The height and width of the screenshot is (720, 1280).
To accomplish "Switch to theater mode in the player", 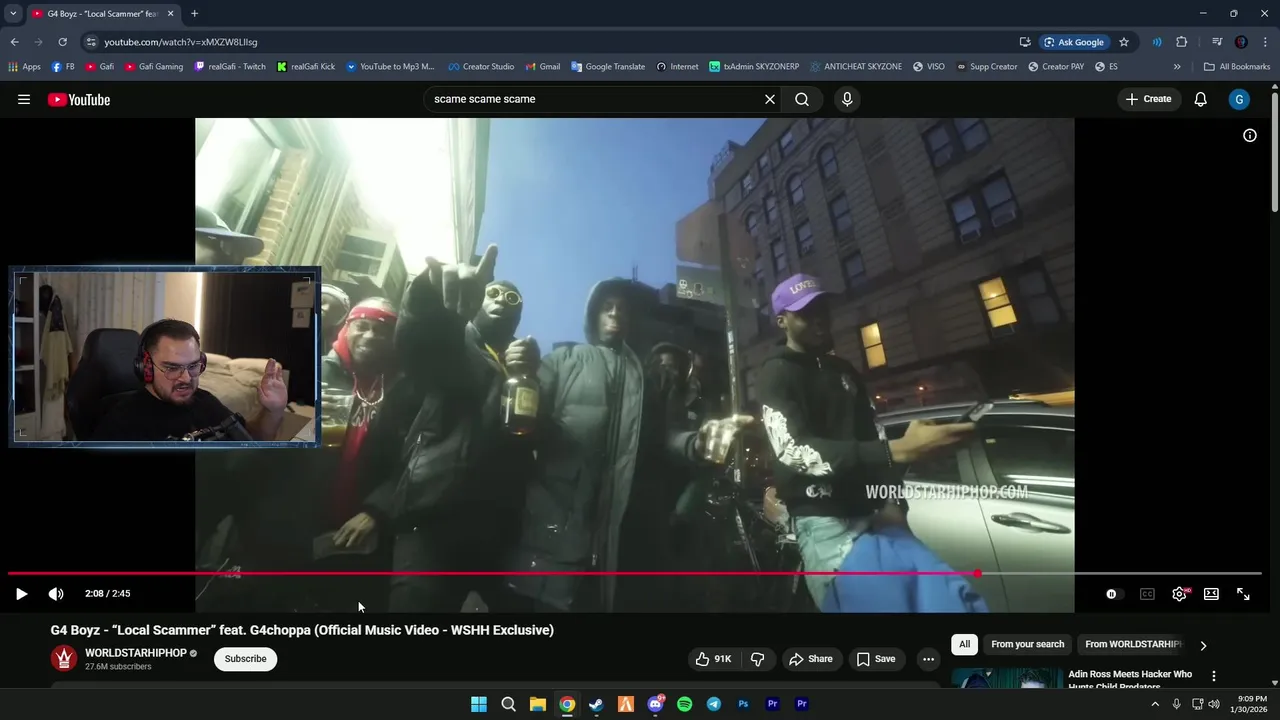I will coord(1211,594).
